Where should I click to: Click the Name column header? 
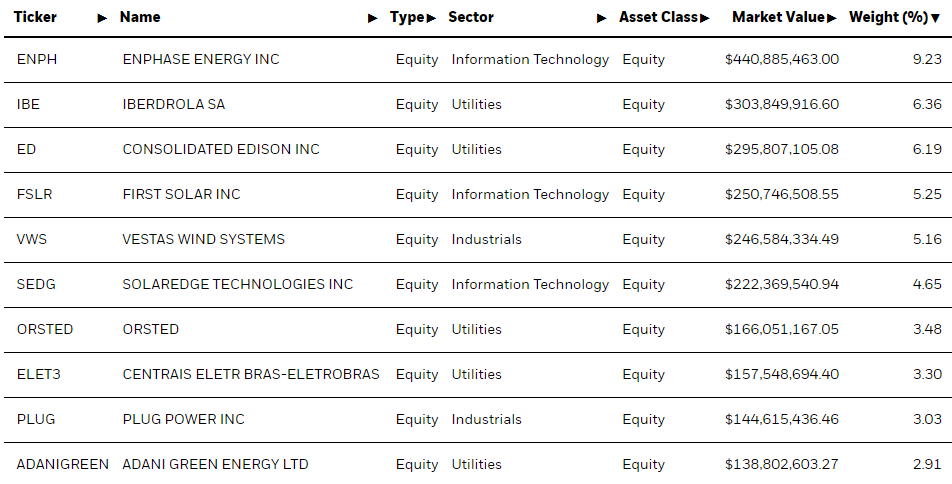click(140, 17)
